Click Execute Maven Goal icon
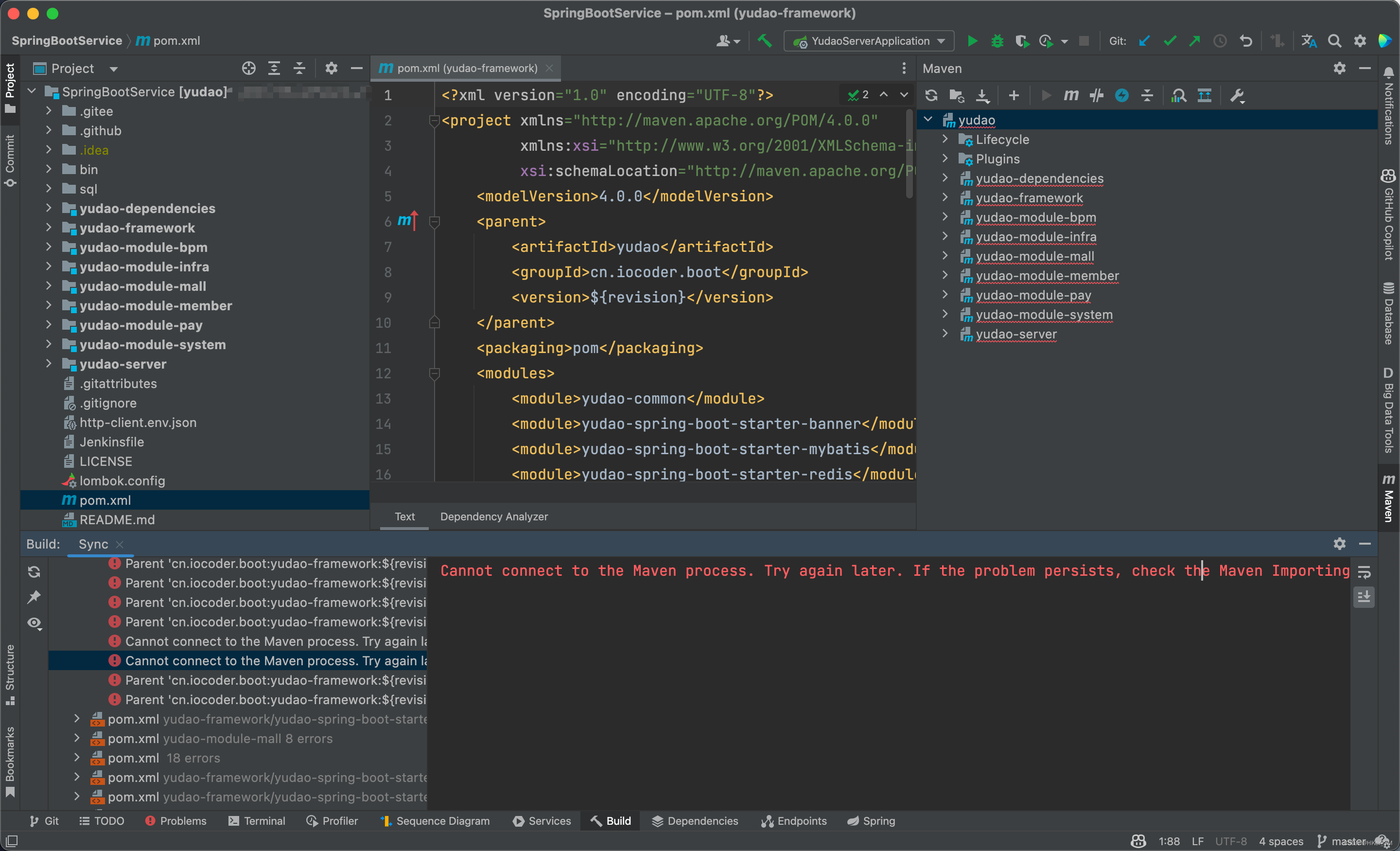1400x851 pixels. tap(1070, 95)
